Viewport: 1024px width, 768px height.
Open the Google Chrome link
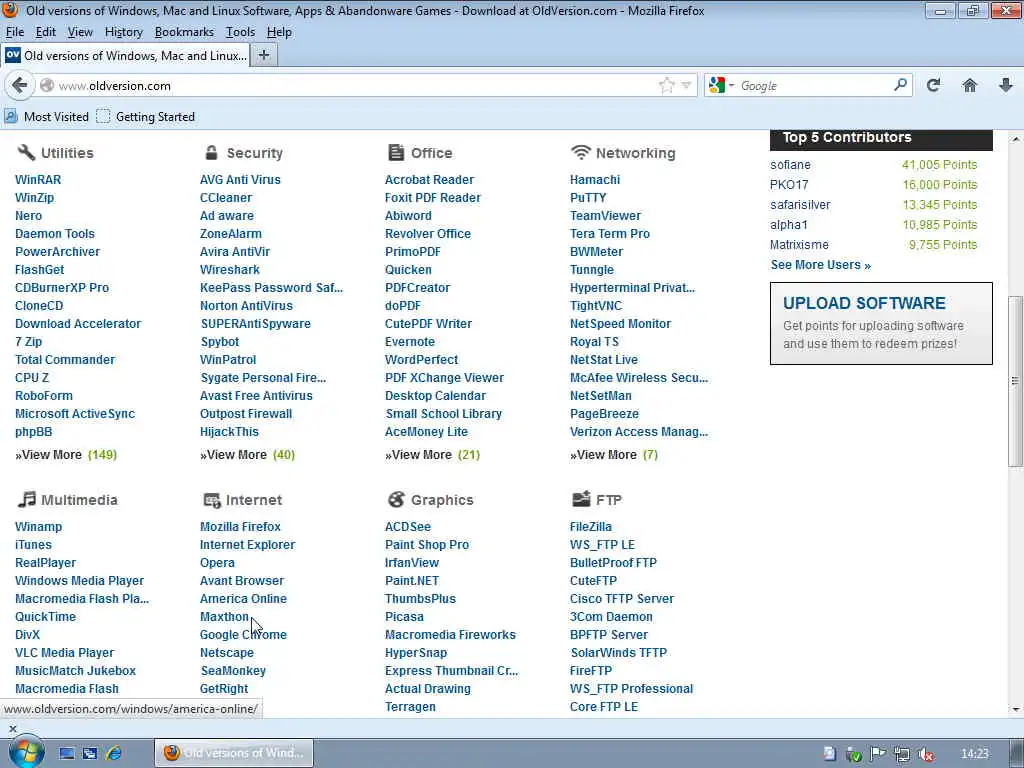[x=243, y=635]
